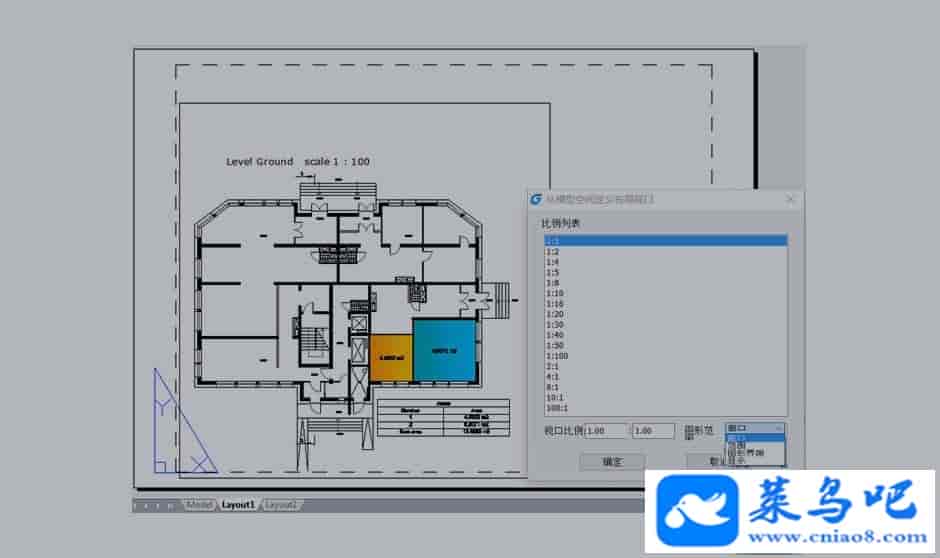Click the orange hatched room area
This screenshot has width=940, height=558.
click(x=391, y=356)
